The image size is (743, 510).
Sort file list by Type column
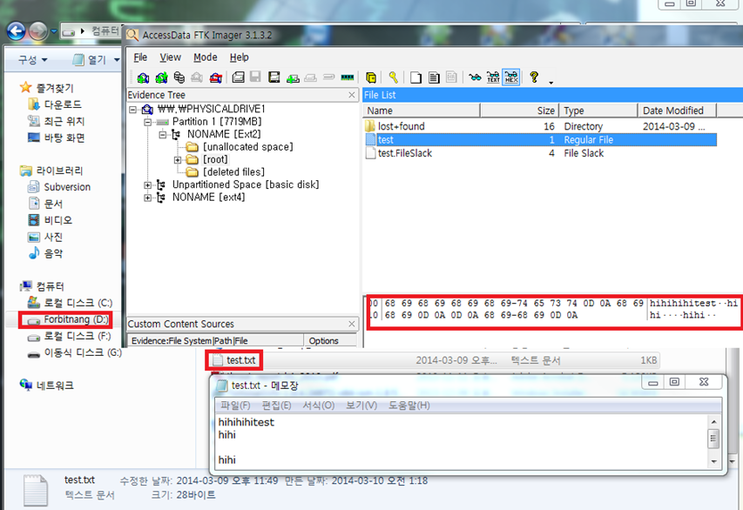tap(598, 110)
